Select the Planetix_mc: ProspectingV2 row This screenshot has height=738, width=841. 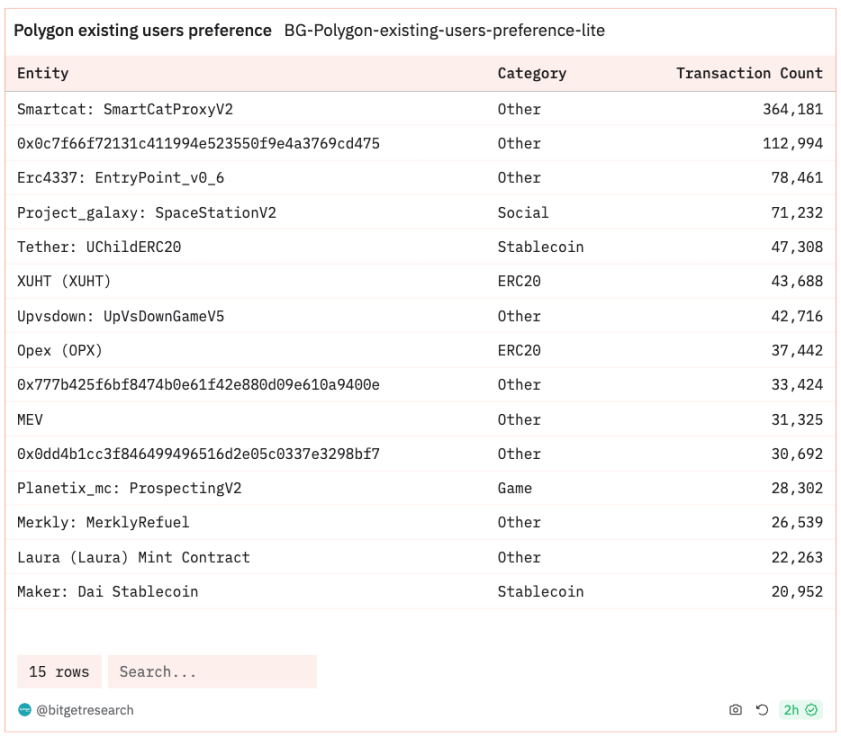[x=420, y=488]
